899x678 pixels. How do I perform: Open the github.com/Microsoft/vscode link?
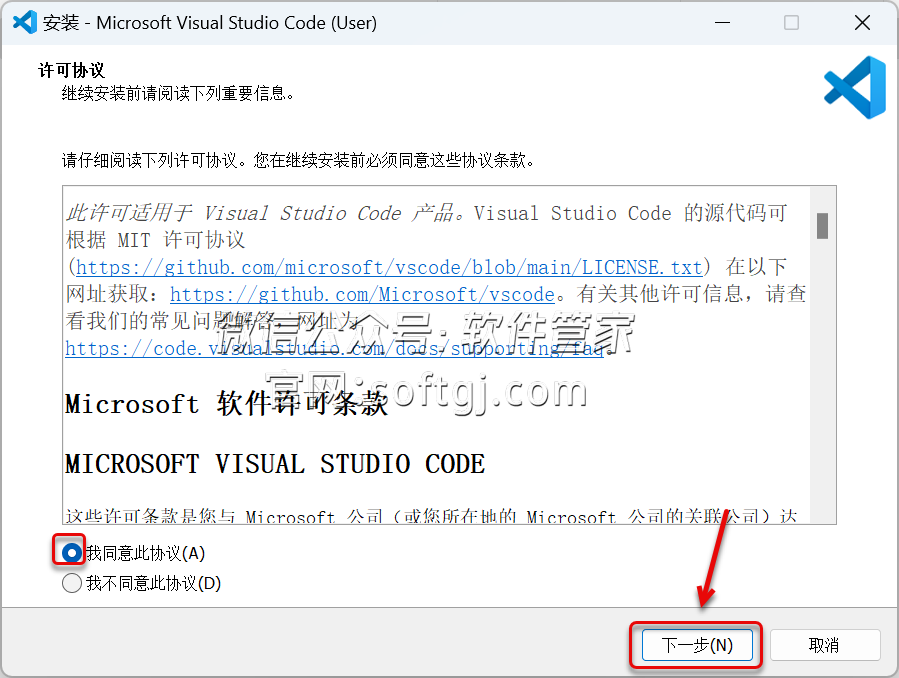362,295
